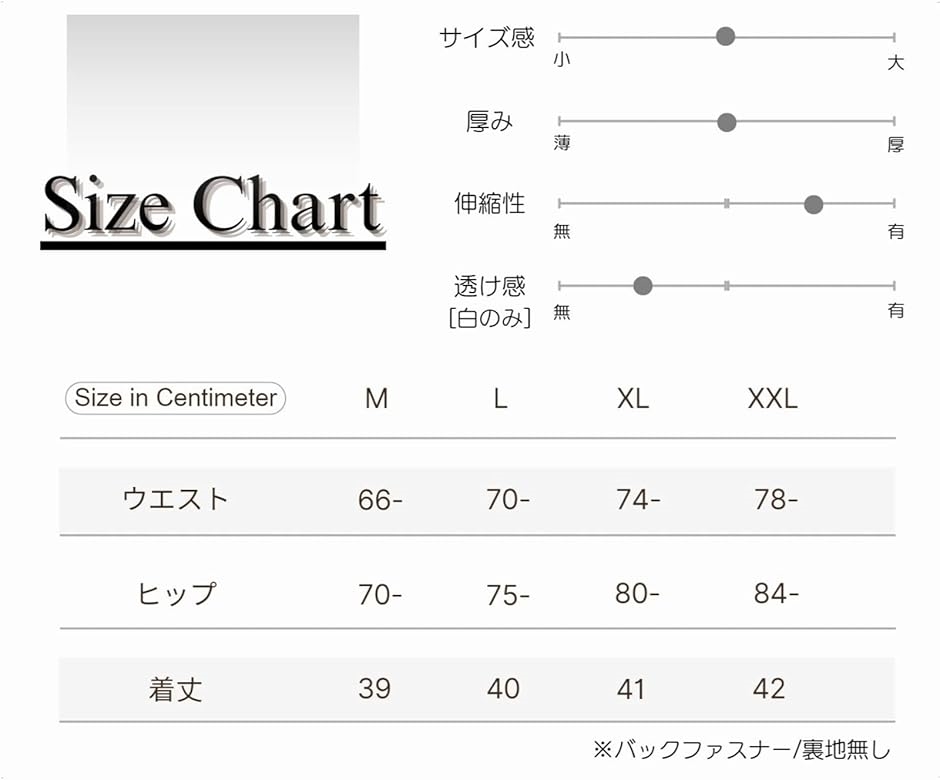
Task: Select the XL size column header
Action: pos(633,399)
